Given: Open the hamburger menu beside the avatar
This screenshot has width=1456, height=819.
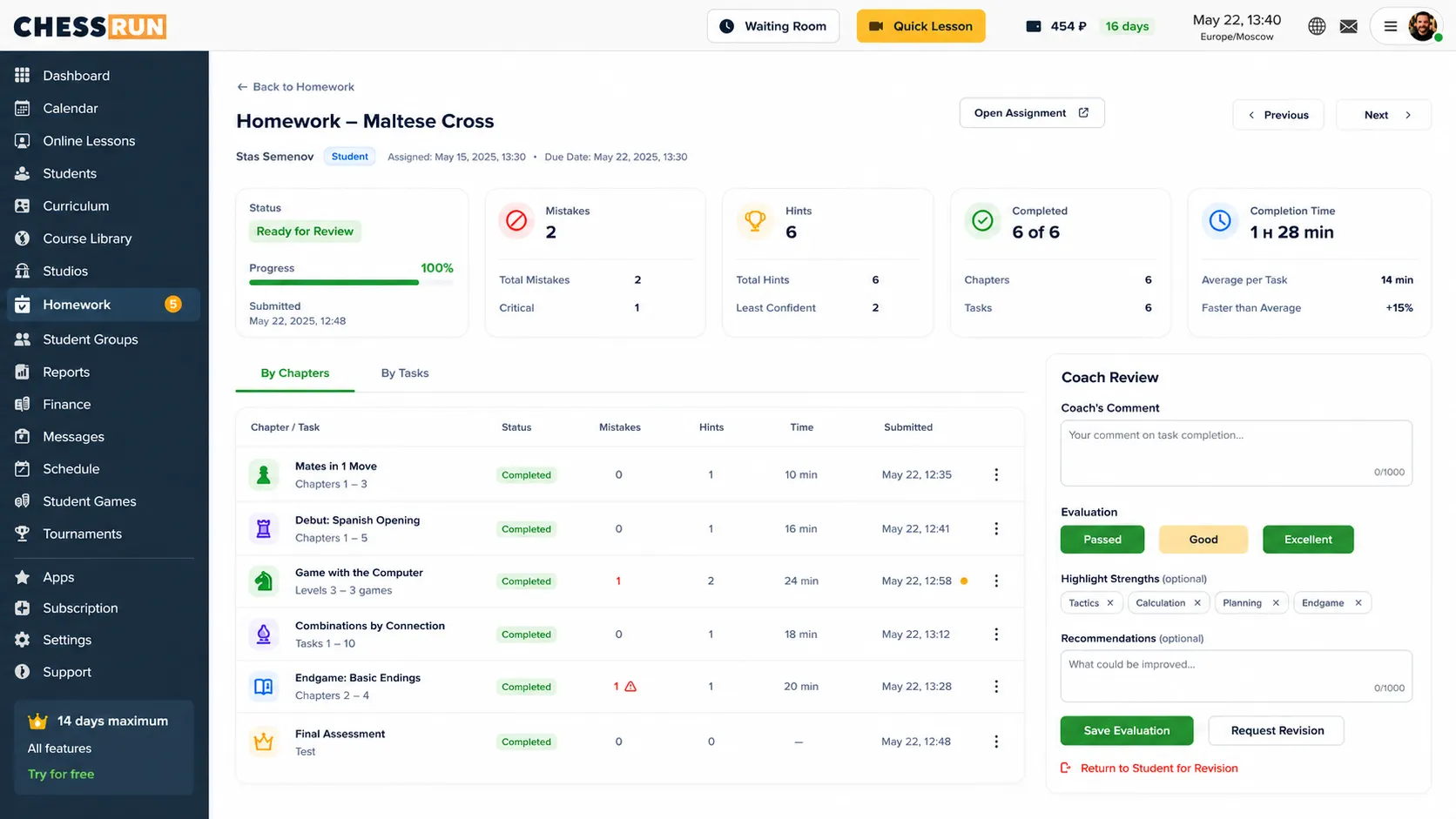Looking at the screenshot, I should click(1391, 26).
